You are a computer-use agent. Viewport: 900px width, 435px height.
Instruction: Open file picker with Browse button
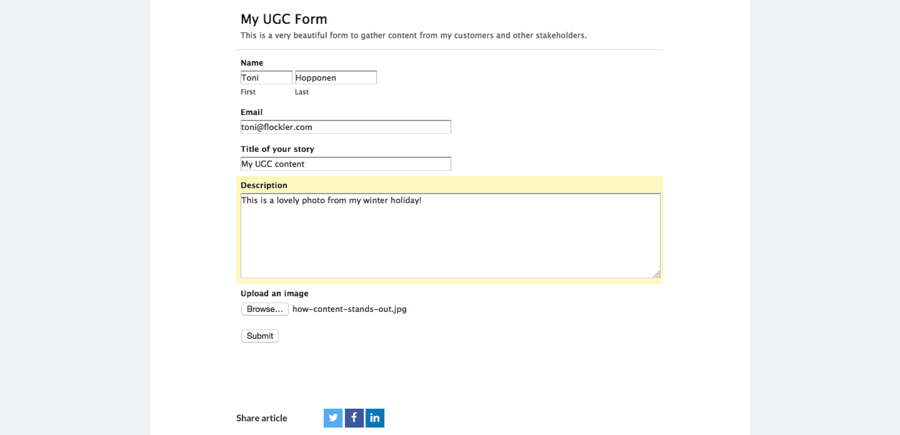[265, 309]
